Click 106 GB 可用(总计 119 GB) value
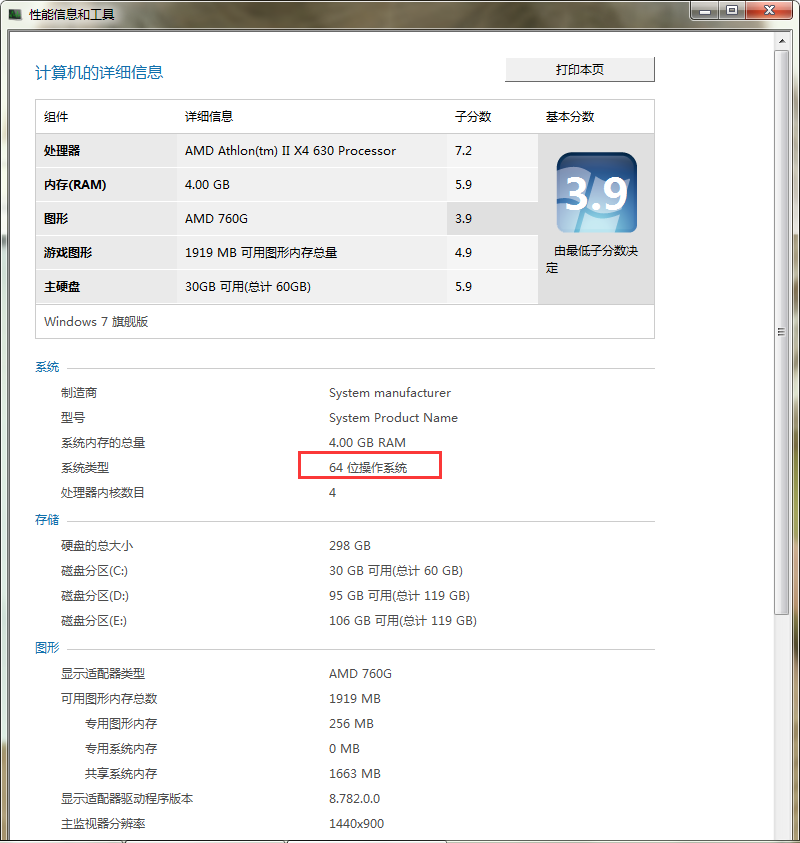 click(x=403, y=620)
